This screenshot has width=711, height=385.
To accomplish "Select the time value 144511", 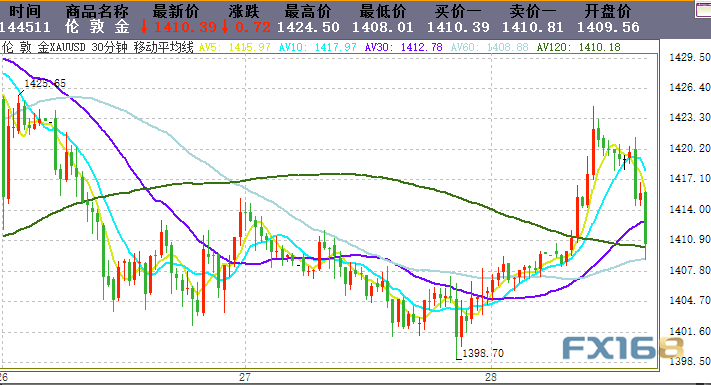I will point(25,27).
